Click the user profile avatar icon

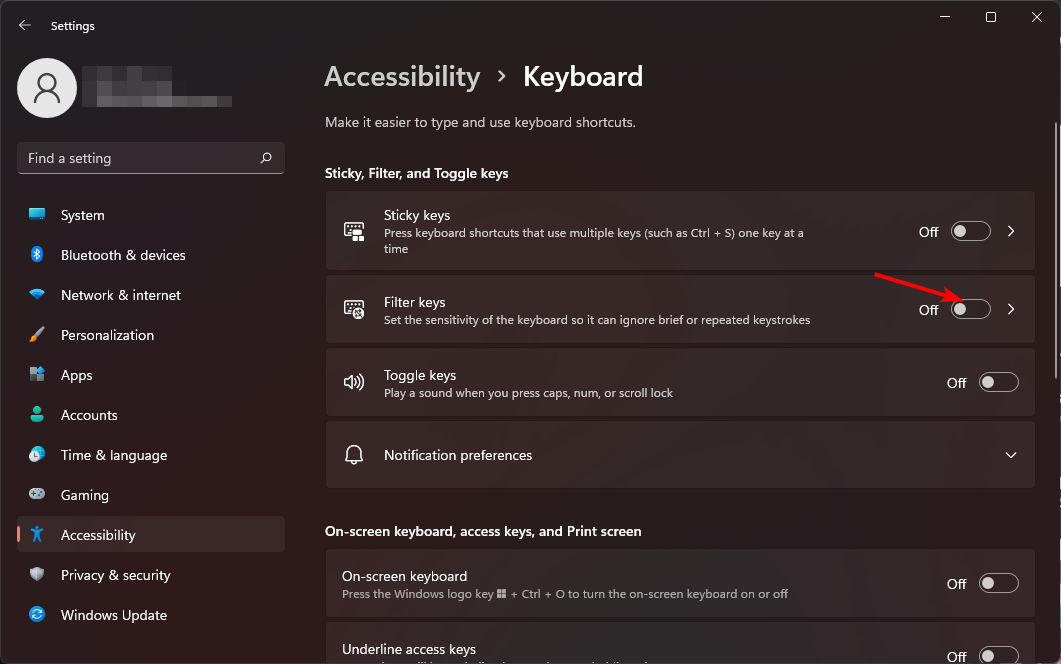(x=47, y=88)
